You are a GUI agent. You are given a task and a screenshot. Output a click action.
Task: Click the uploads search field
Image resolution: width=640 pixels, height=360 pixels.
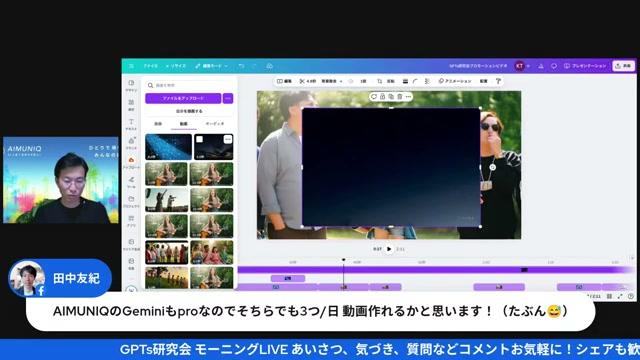[x=189, y=85]
